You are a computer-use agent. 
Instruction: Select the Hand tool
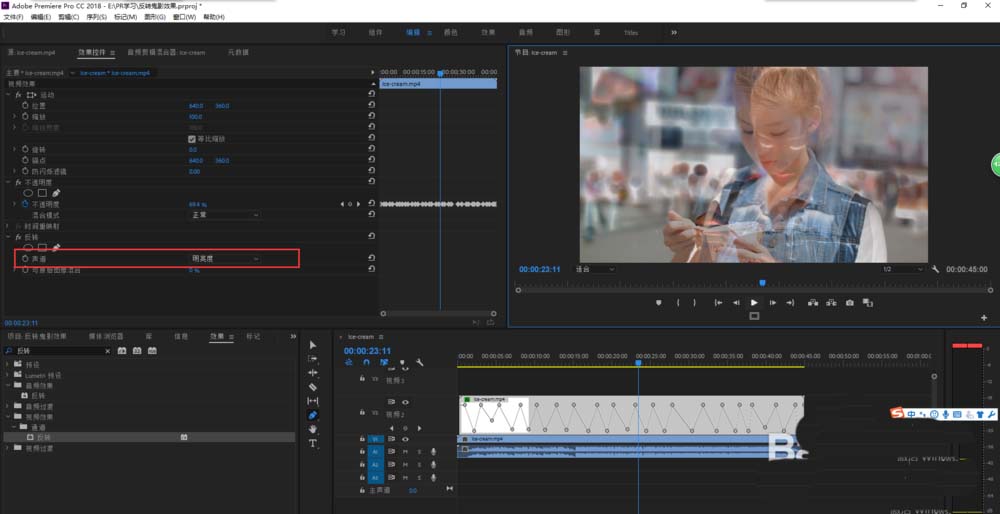[x=313, y=429]
